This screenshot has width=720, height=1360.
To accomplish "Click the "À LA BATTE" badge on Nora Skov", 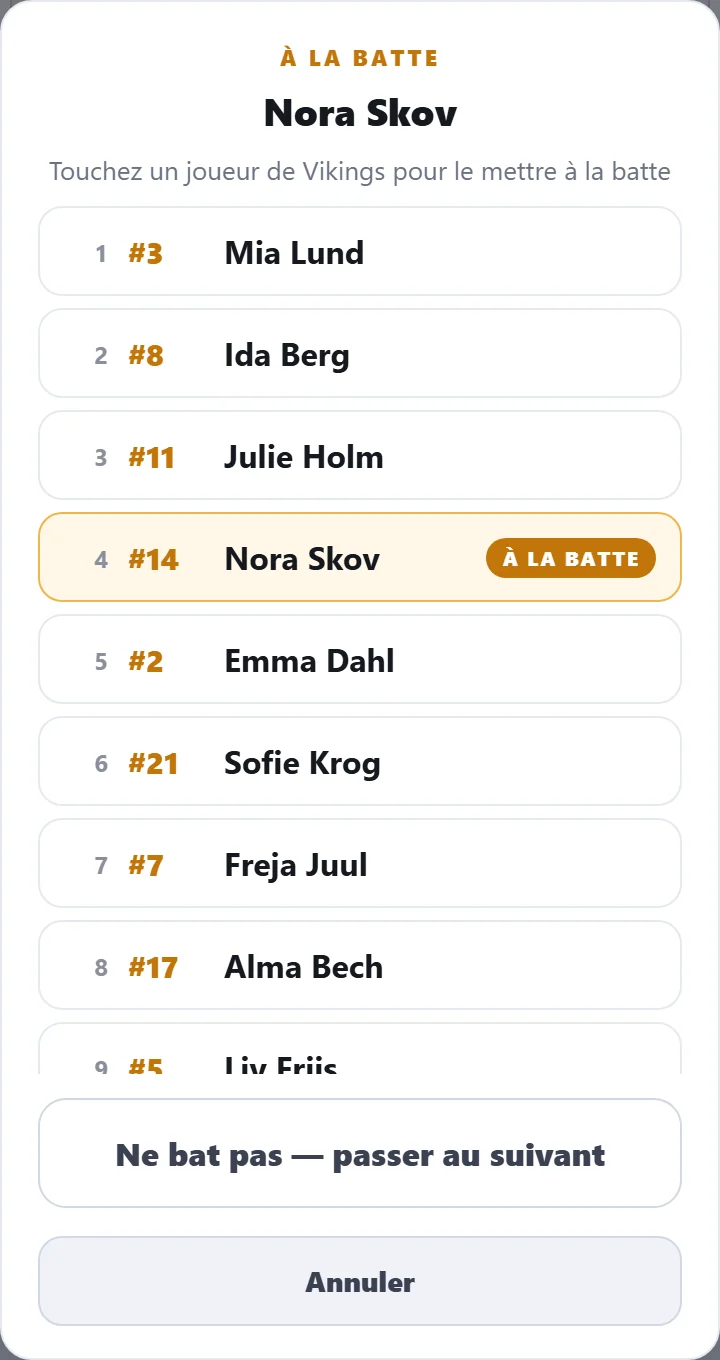I will [571, 558].
